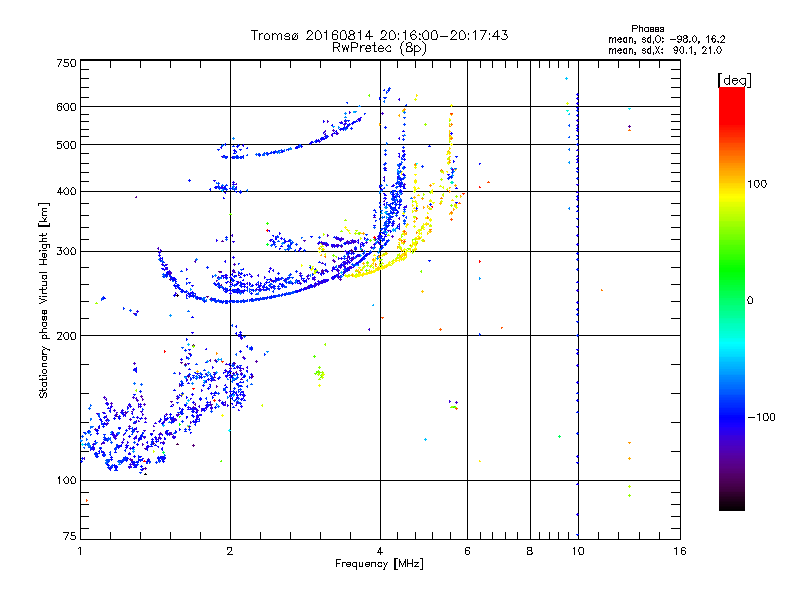Click the 'mean, sd,O: -98.0, 16.2' text

tap(666, 39)
